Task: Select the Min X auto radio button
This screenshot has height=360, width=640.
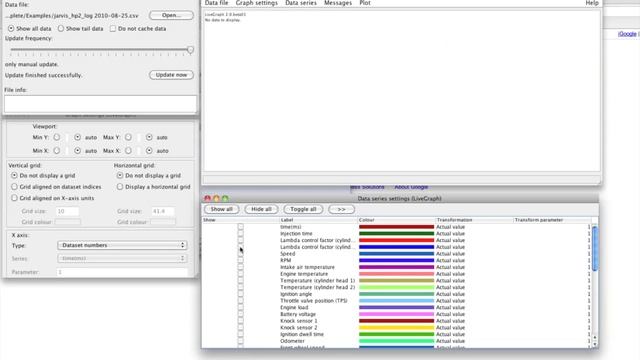Action: 78,151
